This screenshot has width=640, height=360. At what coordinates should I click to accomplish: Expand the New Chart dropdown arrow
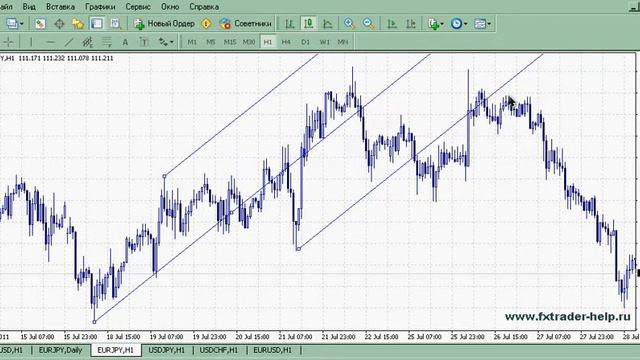point(22,24)
